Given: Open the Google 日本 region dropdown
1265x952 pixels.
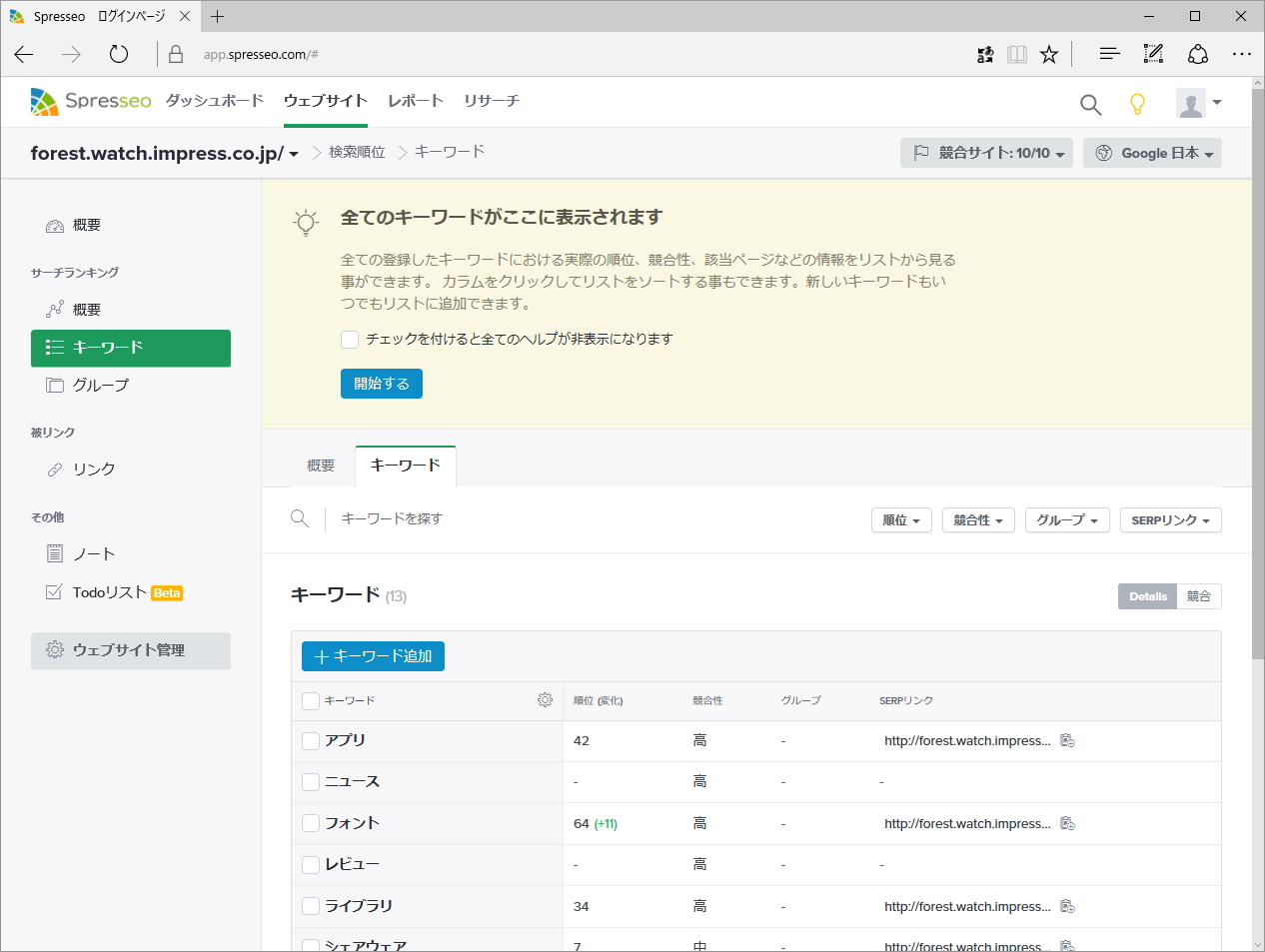Looking at the screenshot, I should [x=1152, y=153].
